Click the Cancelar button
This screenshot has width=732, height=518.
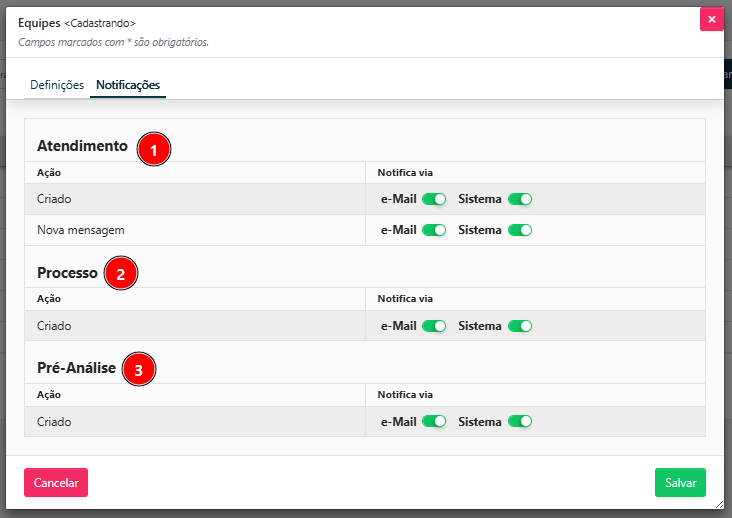click(x=56, y=482)
